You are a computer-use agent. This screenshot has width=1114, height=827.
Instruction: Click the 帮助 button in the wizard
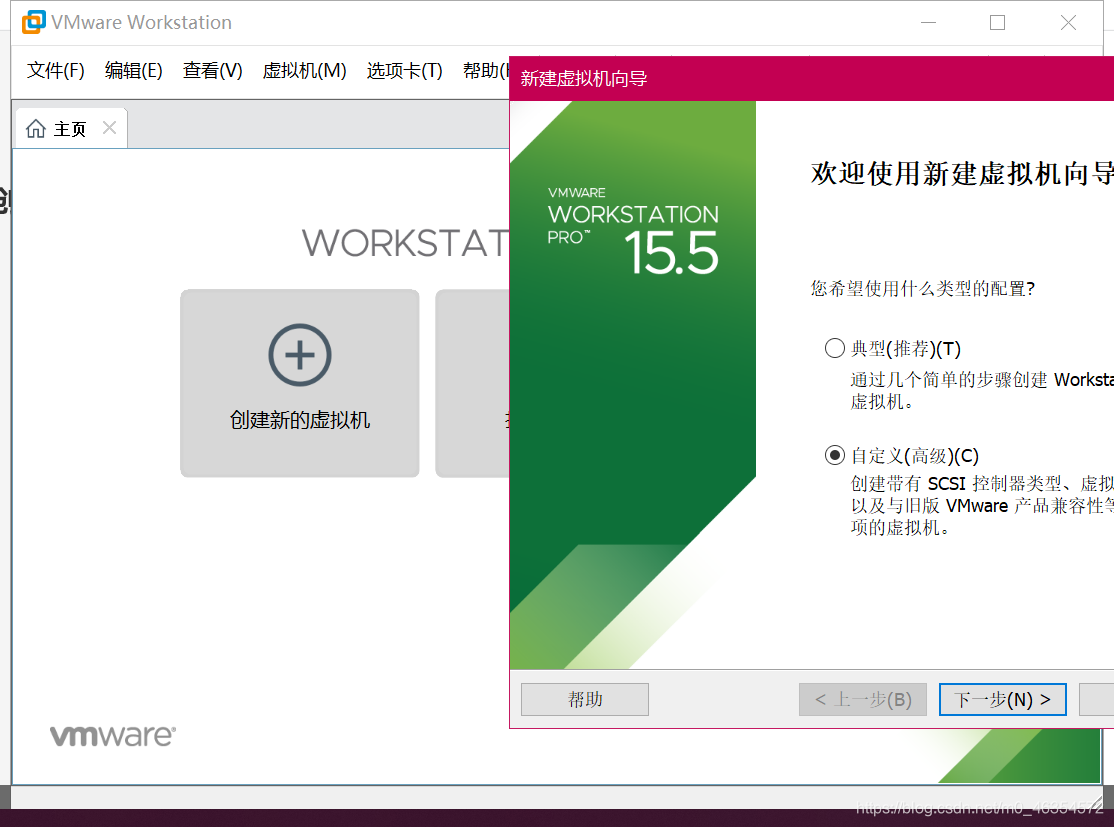click(x=585, y=700)
